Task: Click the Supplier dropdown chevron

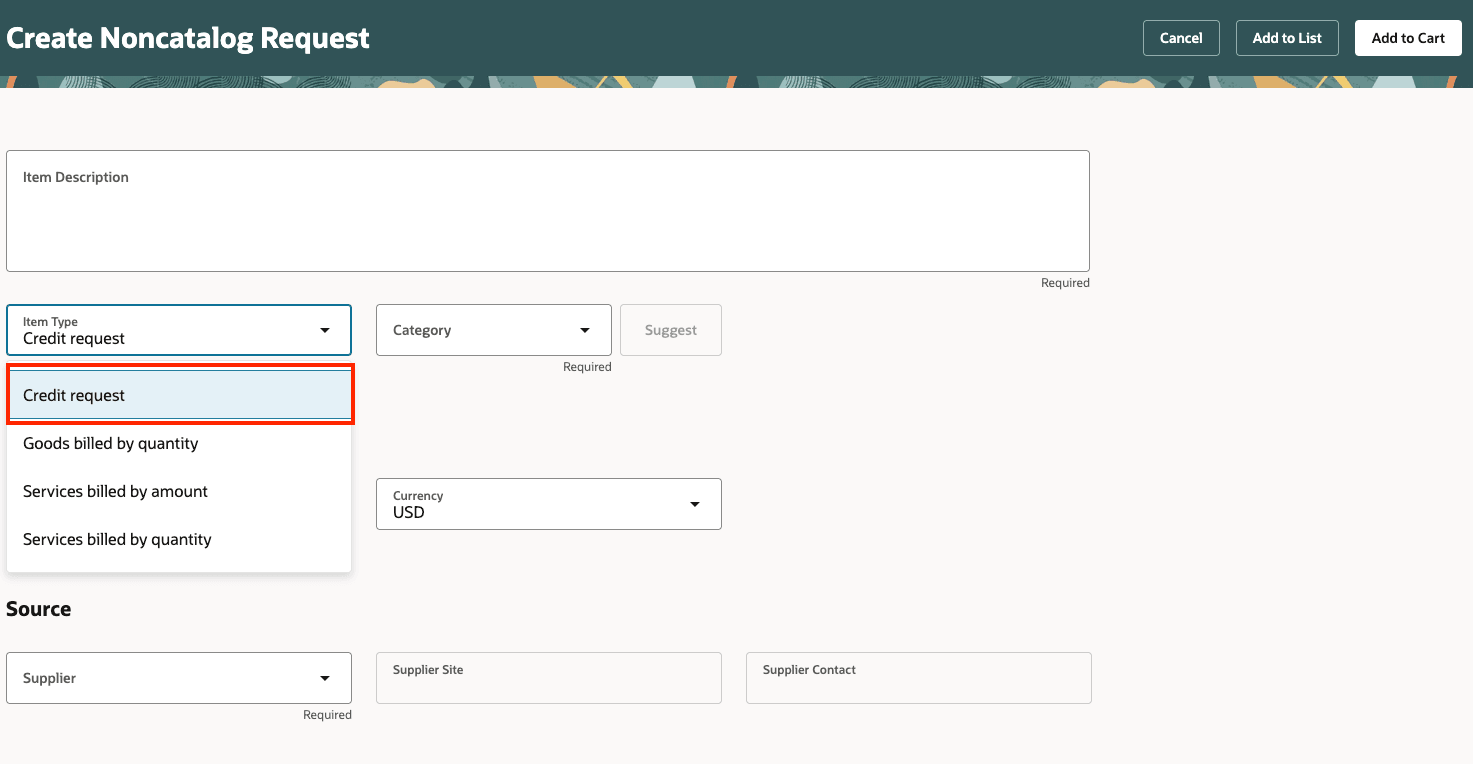Action: tap(324, 677)
